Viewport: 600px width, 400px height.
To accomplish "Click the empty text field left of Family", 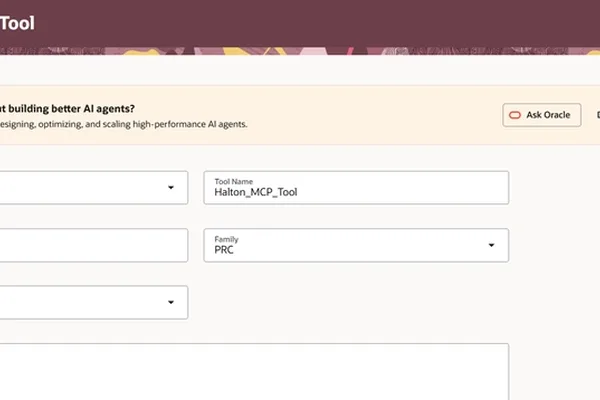I will tap(94, 245).
